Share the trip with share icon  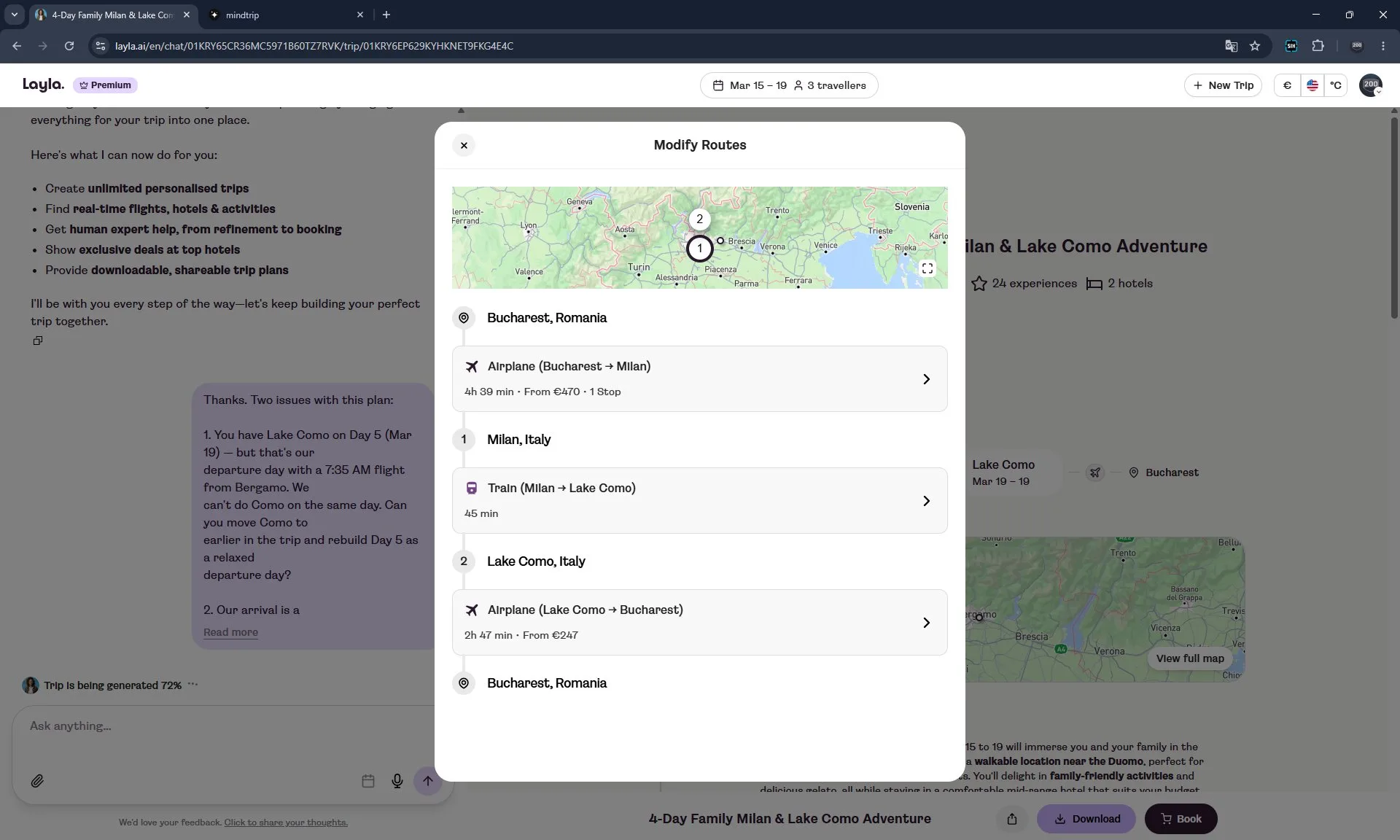click(1011, 819)
